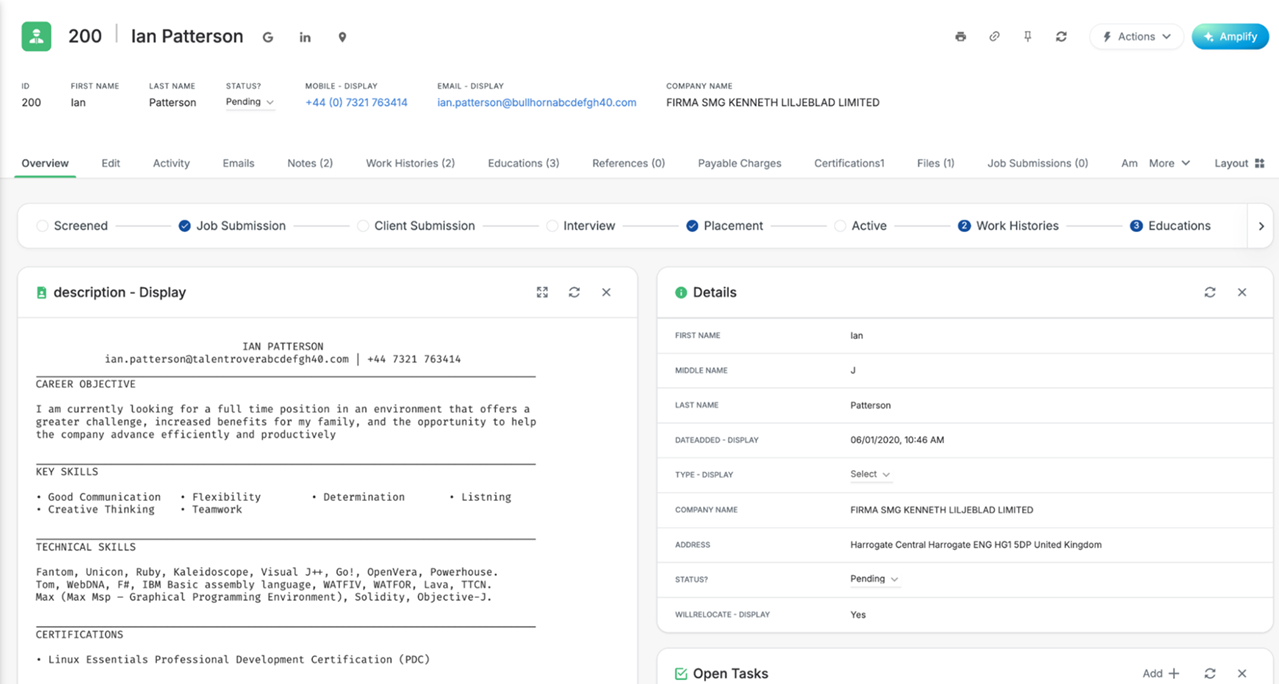
Task: Click the description document icon
Action: (41, 293)
